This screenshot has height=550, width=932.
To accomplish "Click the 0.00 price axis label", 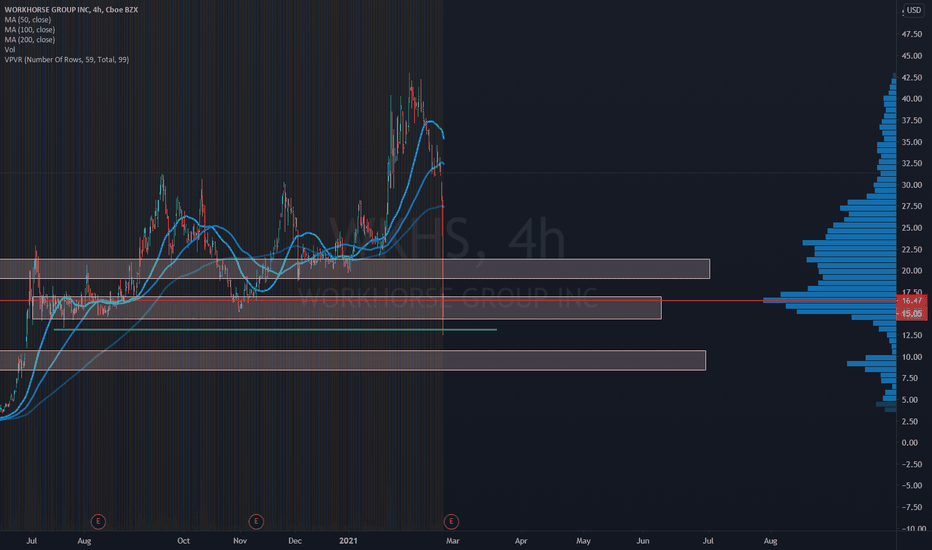I will point(909,443).
